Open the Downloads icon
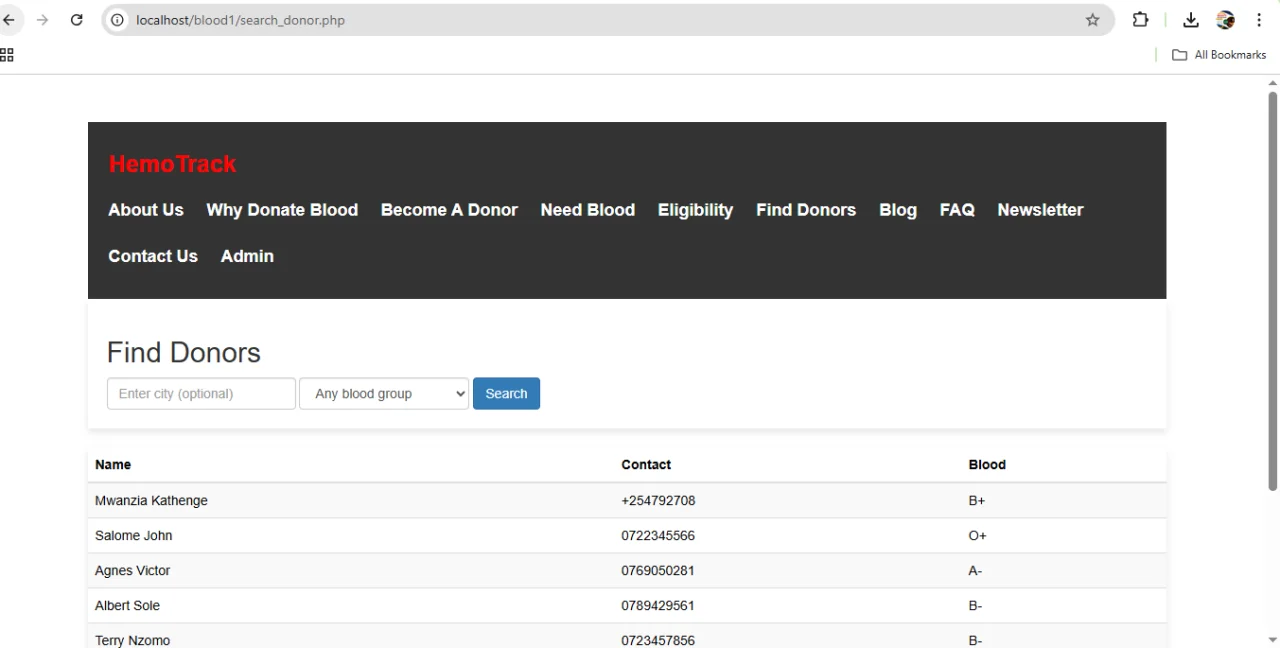The height and width of the screenshot is (648, 1280). 1190,20
